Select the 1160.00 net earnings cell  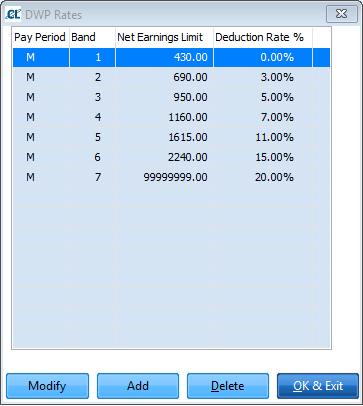click(x=164, y=117)
